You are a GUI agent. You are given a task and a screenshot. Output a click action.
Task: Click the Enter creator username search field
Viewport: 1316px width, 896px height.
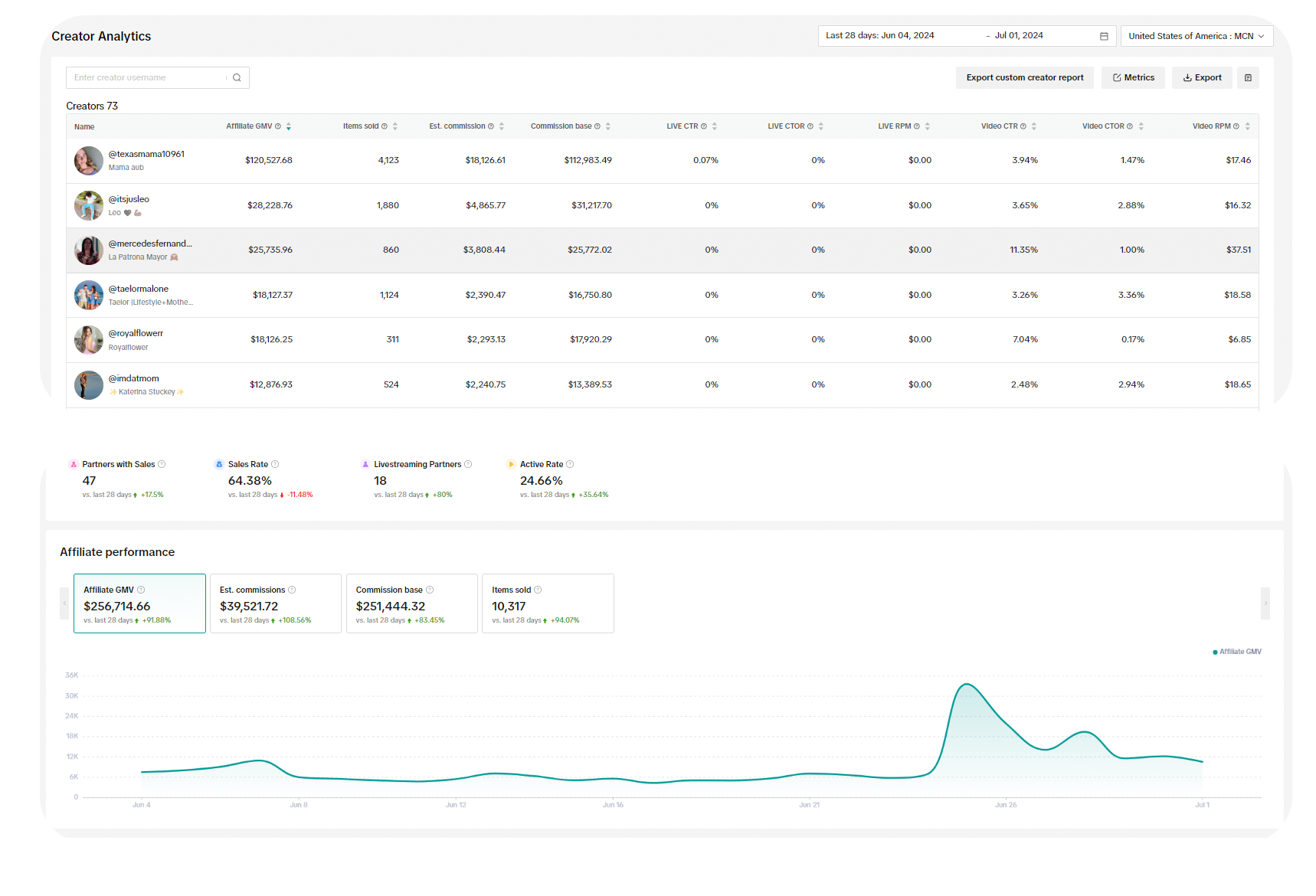point(147,77)
